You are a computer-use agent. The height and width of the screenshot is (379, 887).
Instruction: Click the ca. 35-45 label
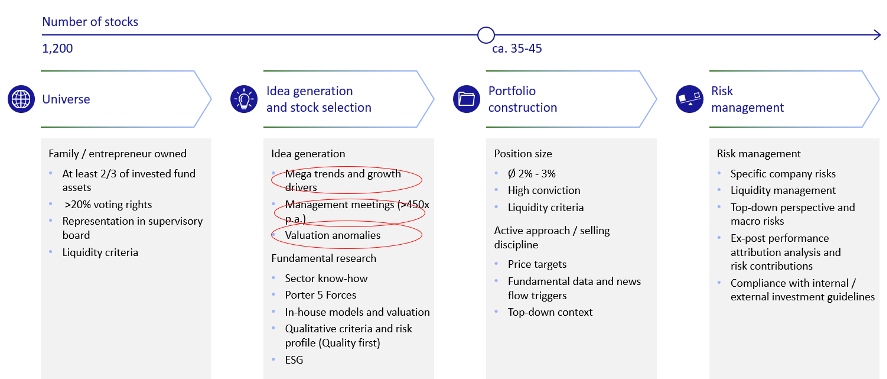point(517,49)
